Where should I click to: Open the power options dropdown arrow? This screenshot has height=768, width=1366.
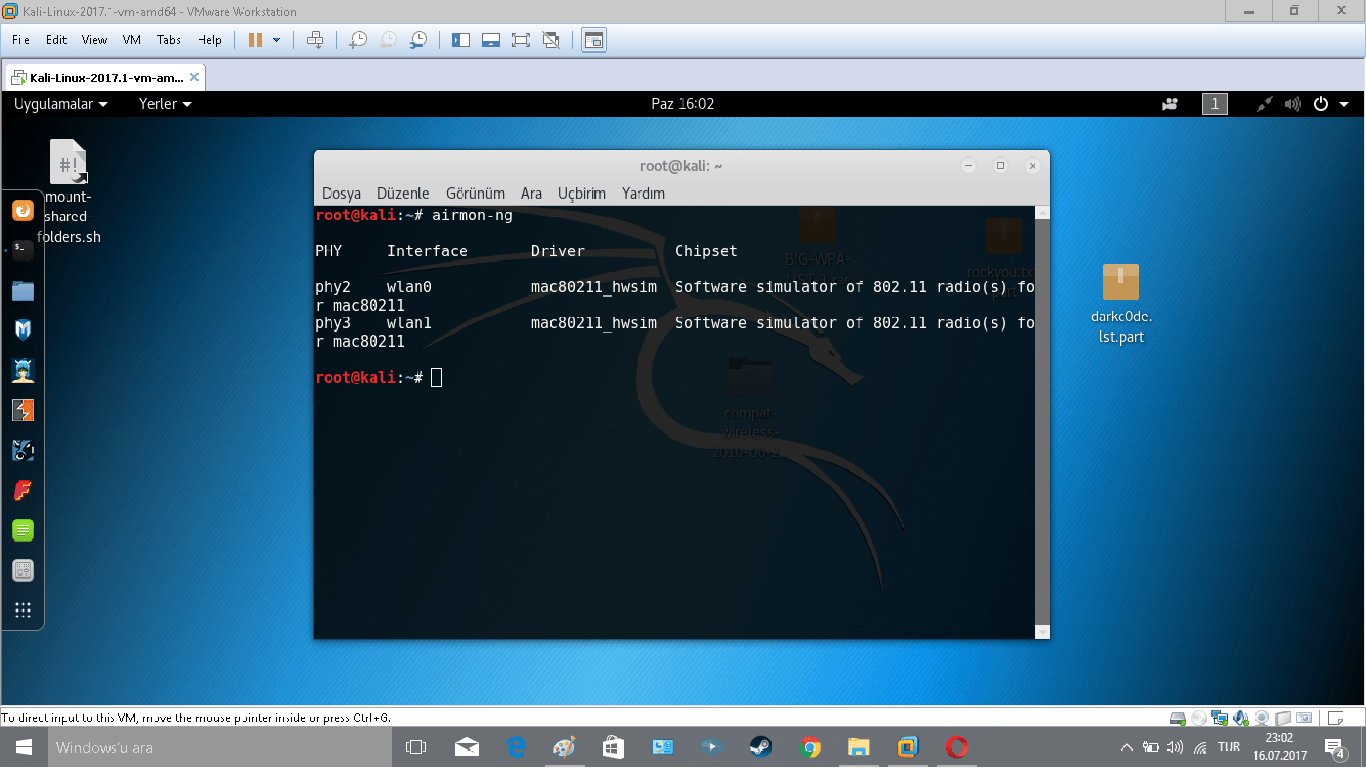(277, 40)
